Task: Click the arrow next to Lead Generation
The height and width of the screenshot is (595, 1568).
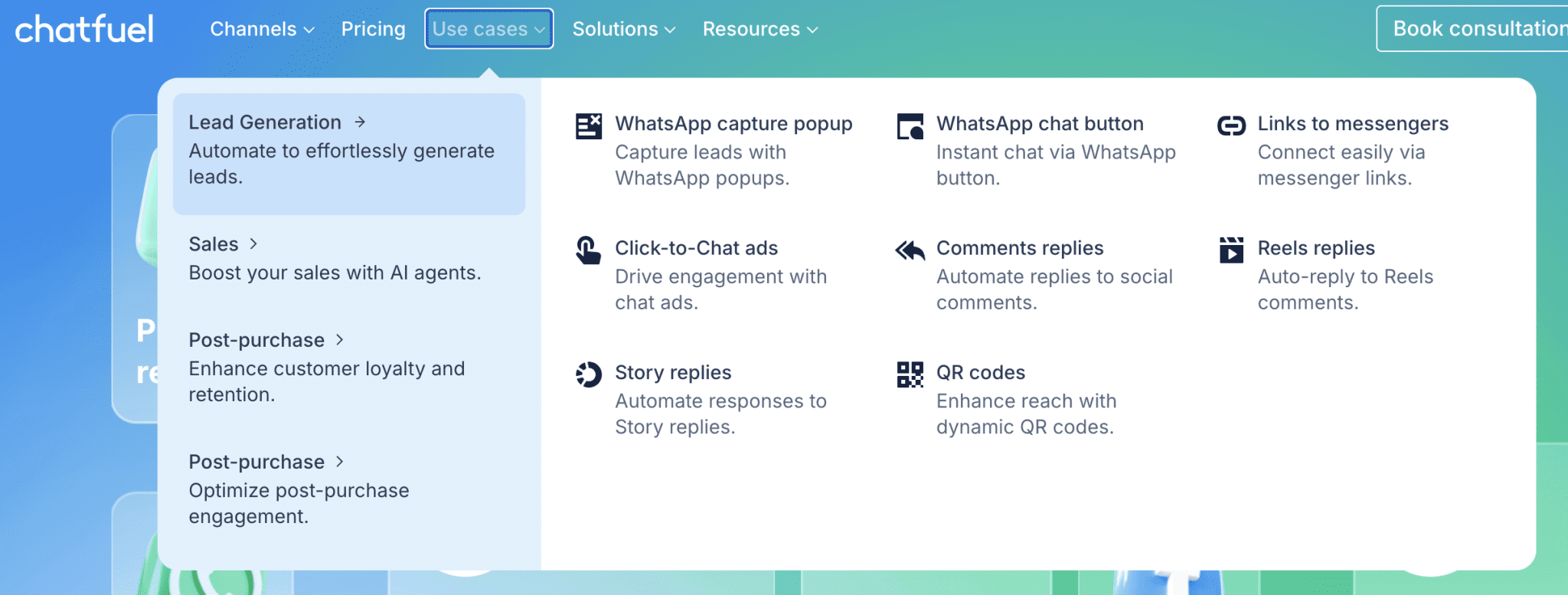Action: 360,122
